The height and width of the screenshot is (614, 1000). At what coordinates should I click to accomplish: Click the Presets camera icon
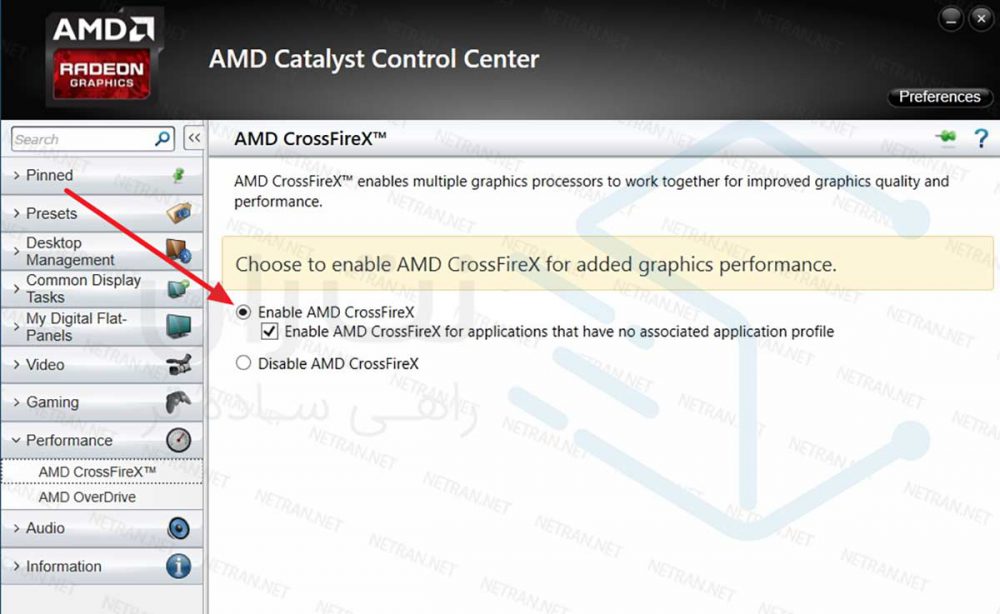click(178, 213)
